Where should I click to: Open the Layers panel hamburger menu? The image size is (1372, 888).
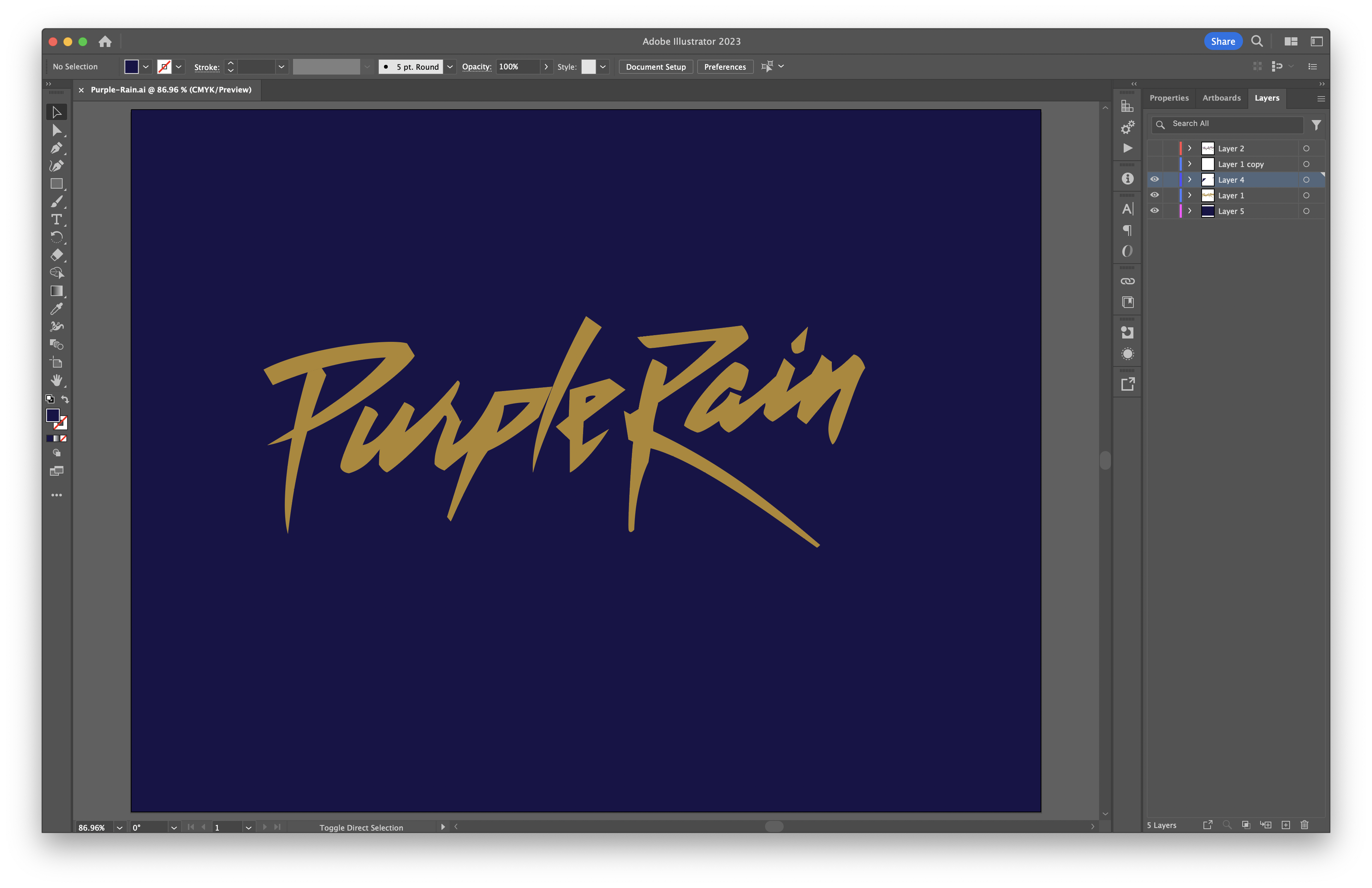1321,99
